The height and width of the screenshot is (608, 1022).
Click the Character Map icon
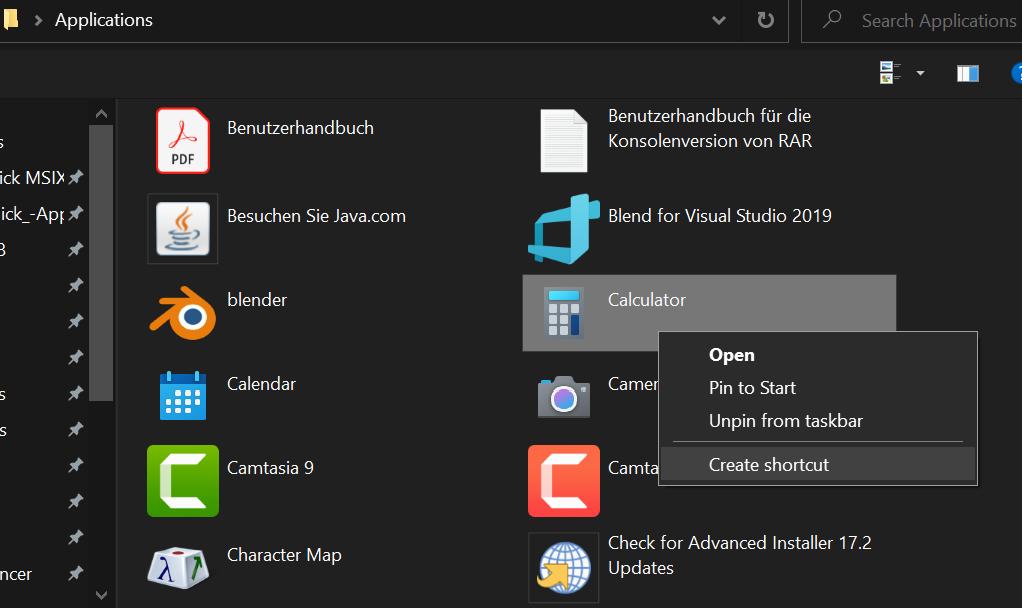point(179,568)
